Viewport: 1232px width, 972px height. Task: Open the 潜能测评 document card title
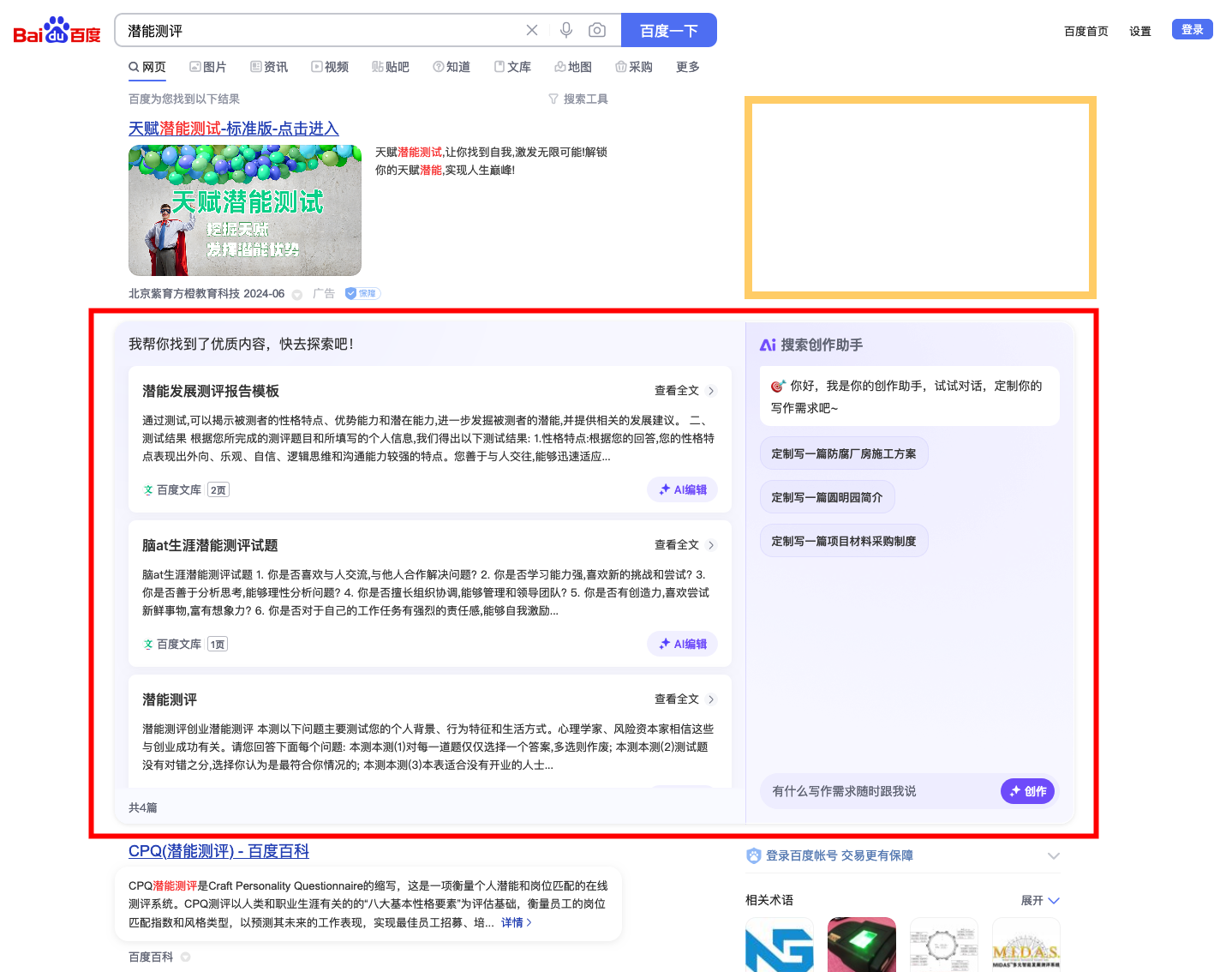[x=170, y=699]
